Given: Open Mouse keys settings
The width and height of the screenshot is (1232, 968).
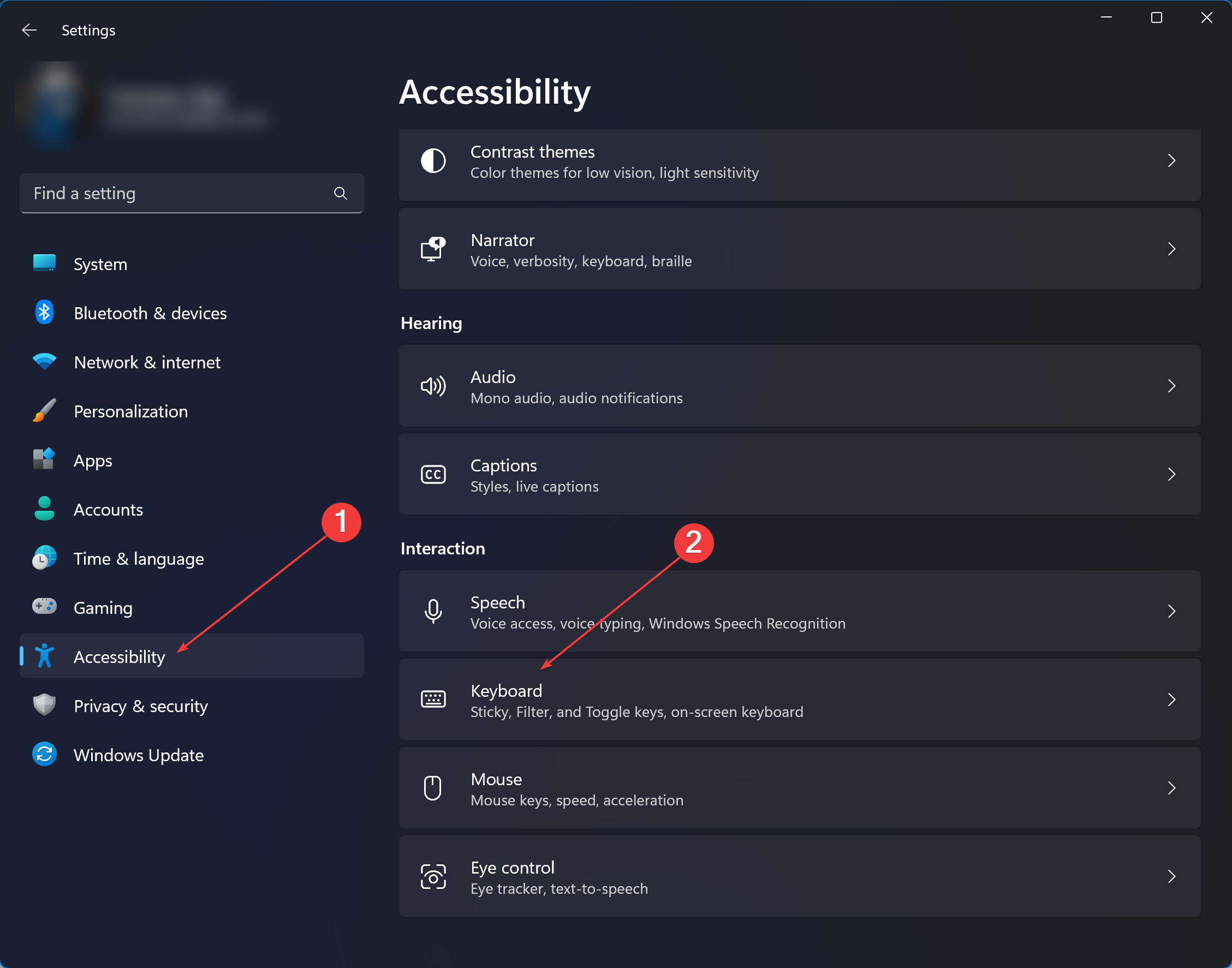Looking at the screenshot, I should pos(800,788).
